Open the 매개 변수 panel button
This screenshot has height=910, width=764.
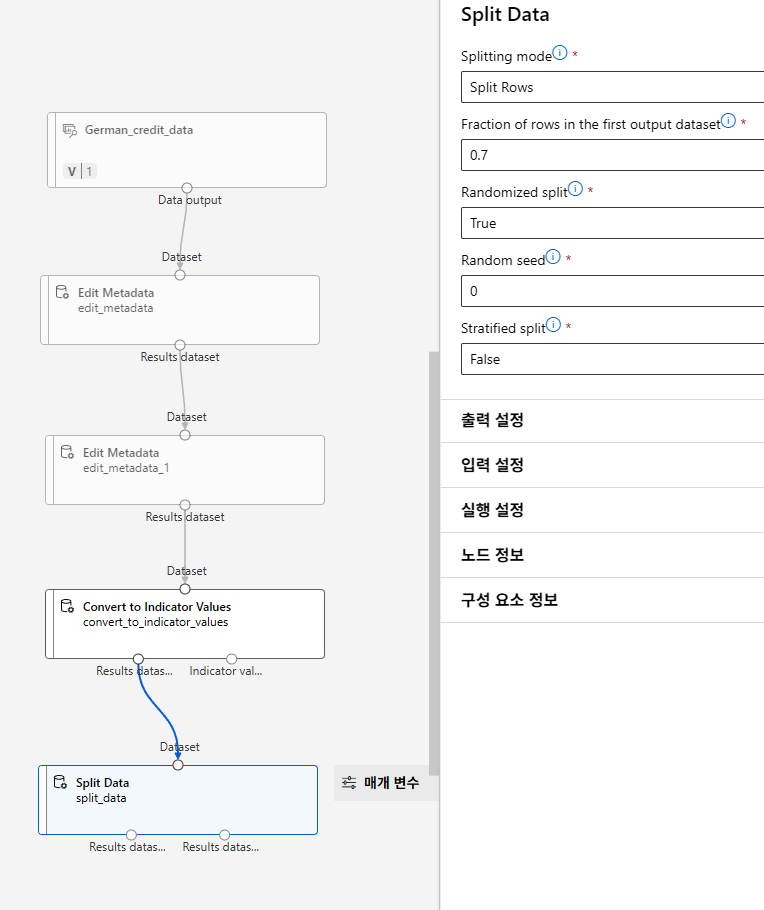[x=386, y=783]
